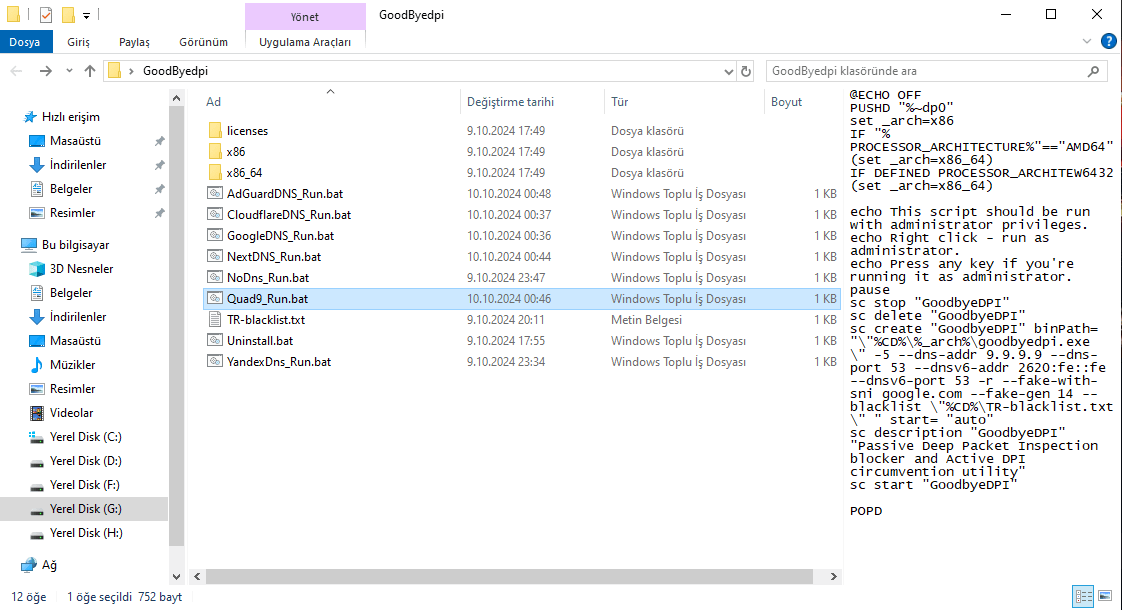Select the YandexDns_Run.bat file icon
Viewport: 1122px width, 610px height.
[215, 362]
